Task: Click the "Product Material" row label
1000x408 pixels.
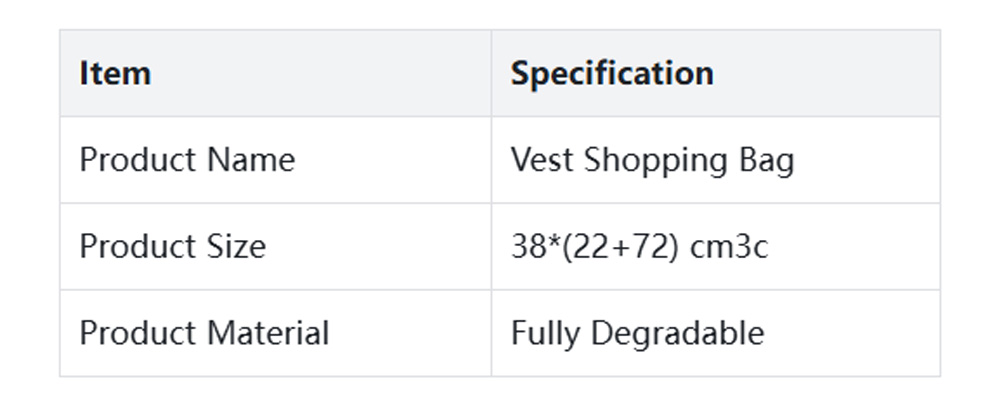Action: pos(204,333)
